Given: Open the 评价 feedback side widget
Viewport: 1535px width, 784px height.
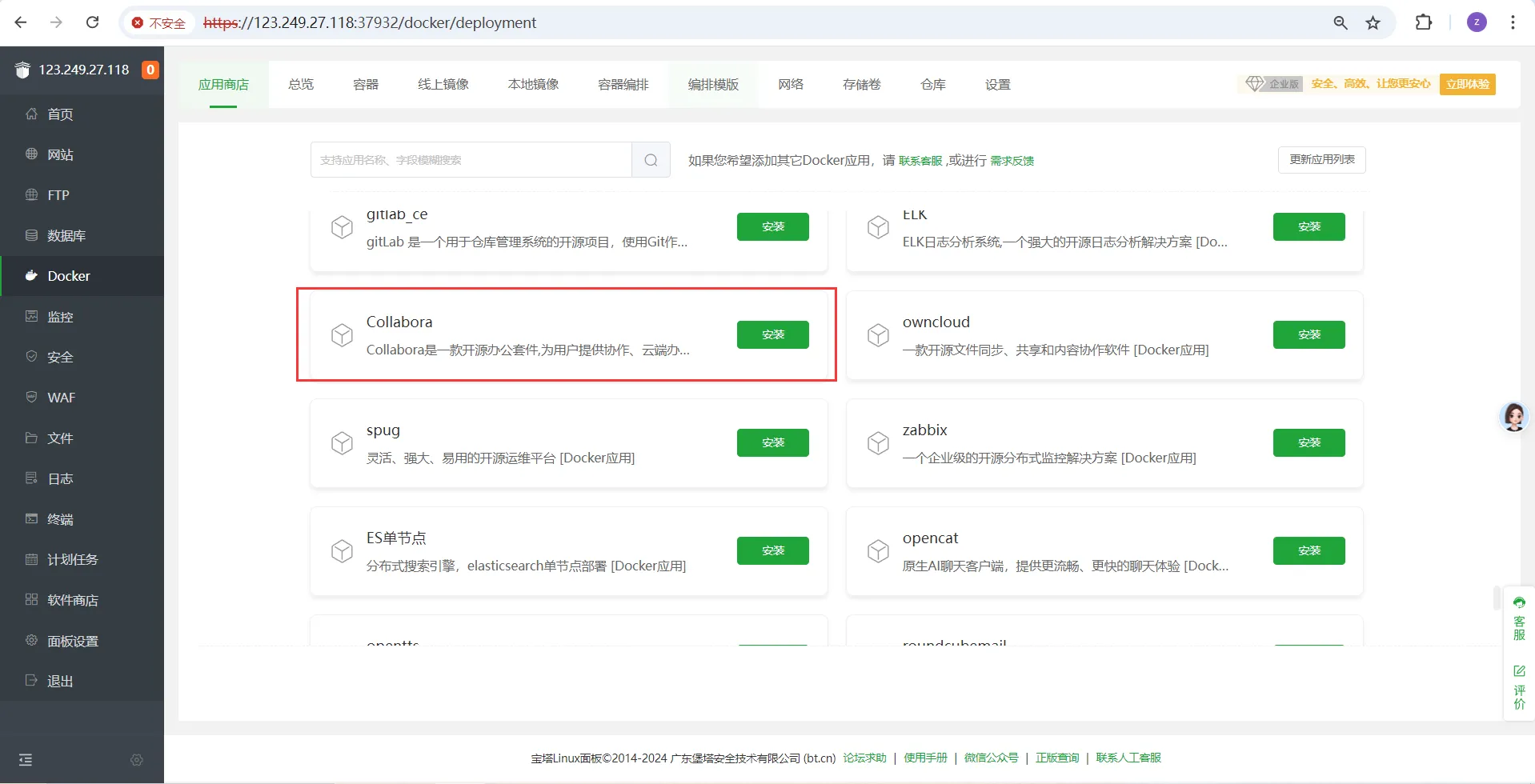Looking at the screenshot, I should point(1519,687).
